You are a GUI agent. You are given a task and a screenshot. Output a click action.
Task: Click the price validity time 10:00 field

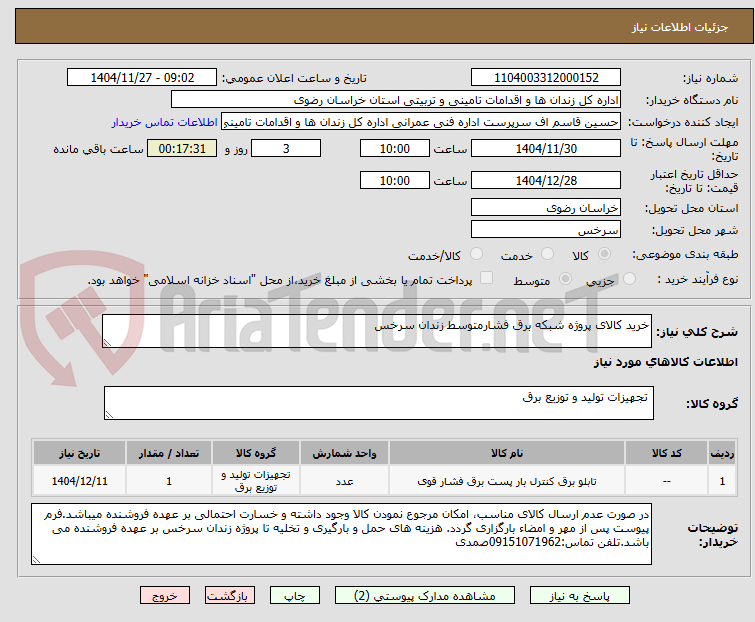(394, 180)
